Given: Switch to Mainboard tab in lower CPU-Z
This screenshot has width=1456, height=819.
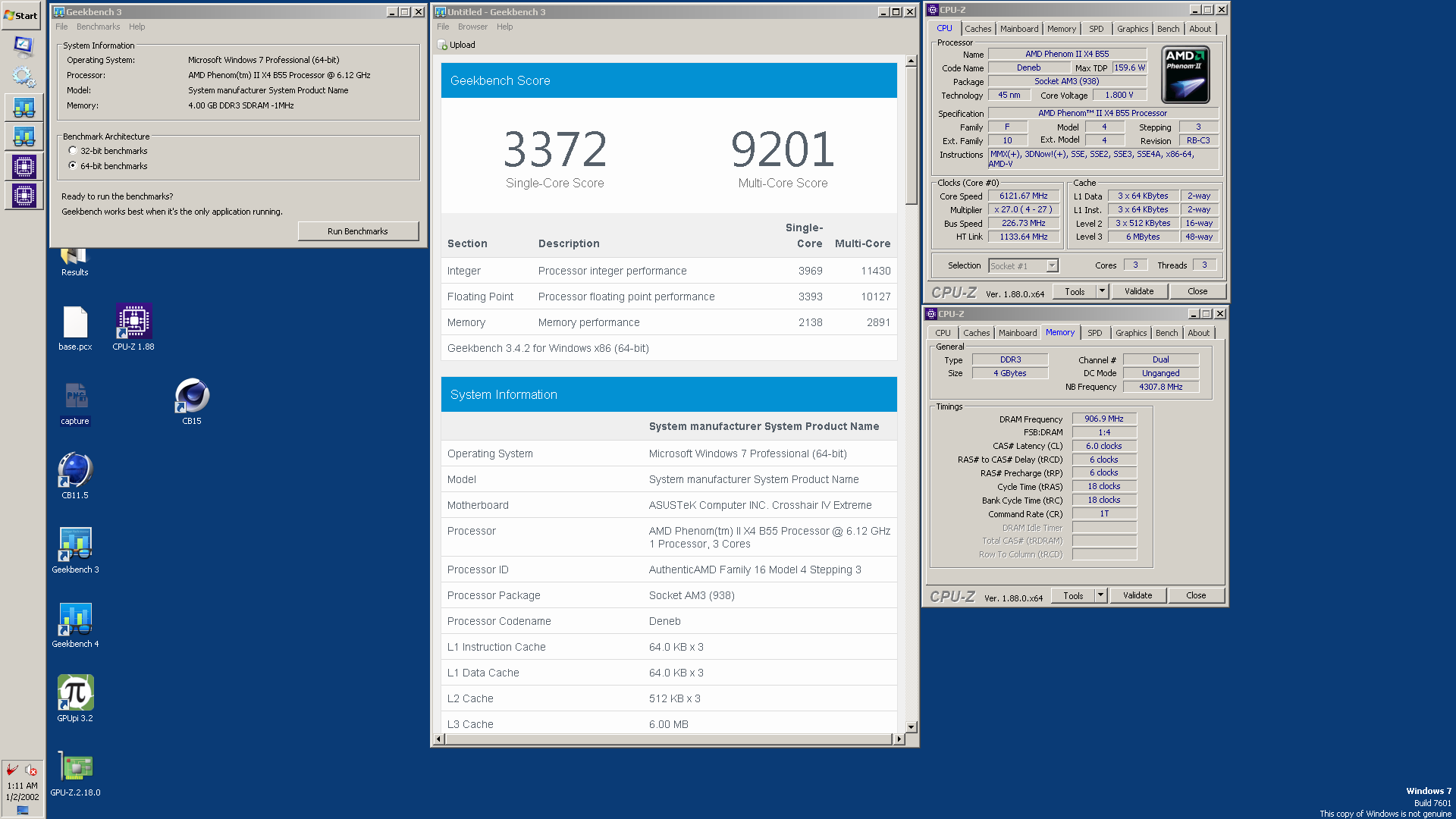Looking at the screenshot, I should (x=1018, y=333).
